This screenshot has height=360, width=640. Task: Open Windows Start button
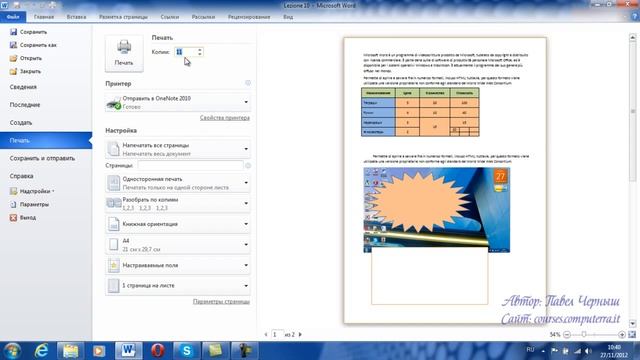(x=13, y=351)
